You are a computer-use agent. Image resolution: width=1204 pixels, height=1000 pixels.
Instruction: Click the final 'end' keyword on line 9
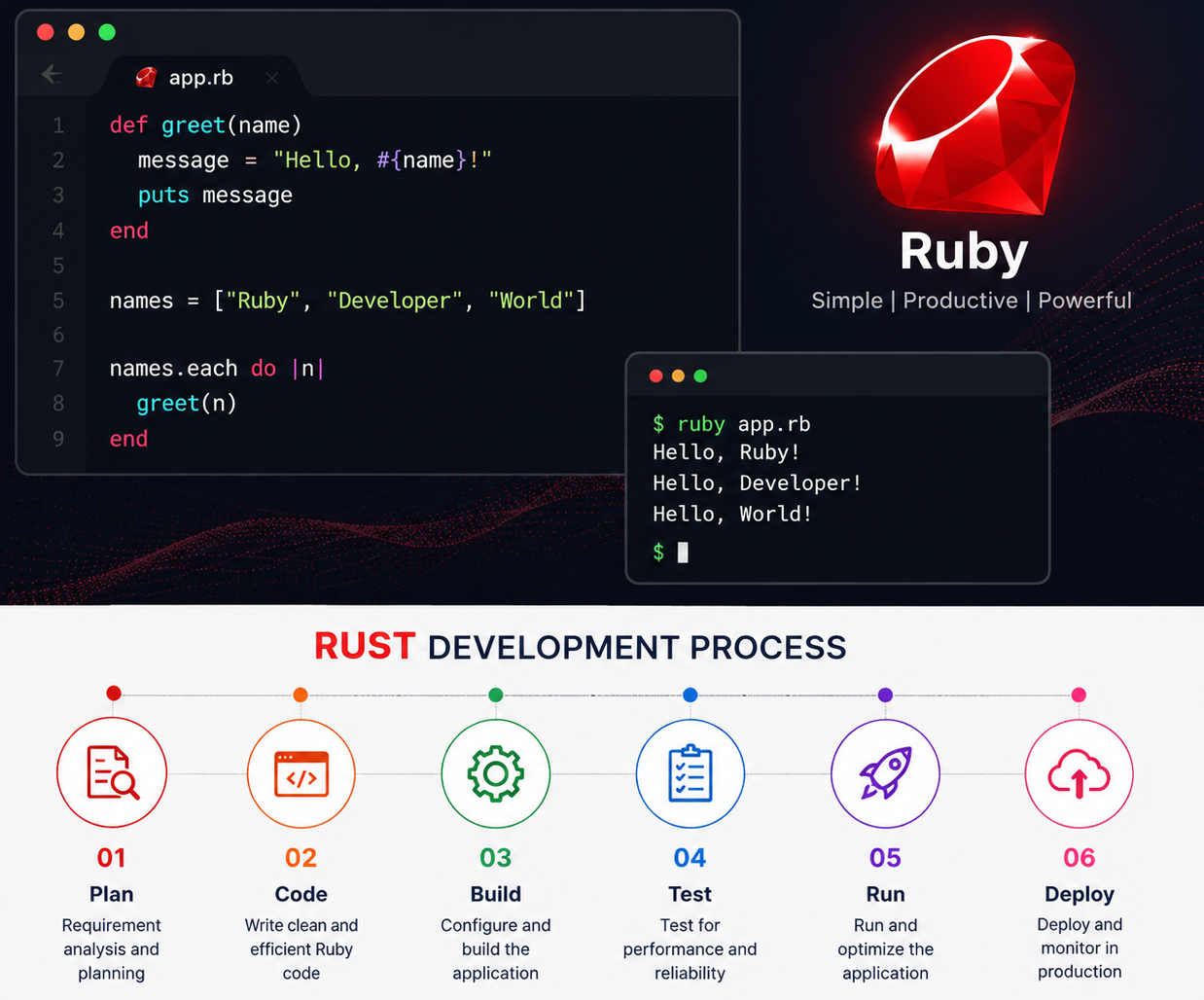[x=128, y=439]
